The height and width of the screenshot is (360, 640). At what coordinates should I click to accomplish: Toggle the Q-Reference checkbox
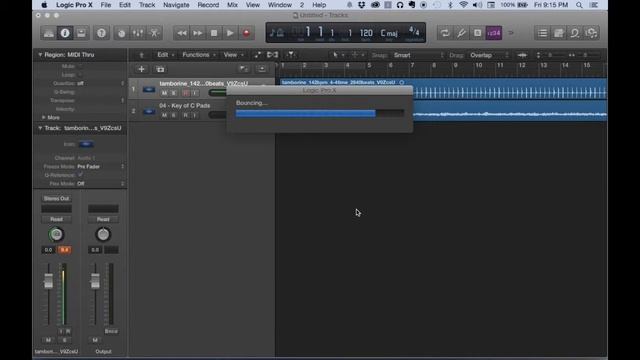[x=80, y=175]
